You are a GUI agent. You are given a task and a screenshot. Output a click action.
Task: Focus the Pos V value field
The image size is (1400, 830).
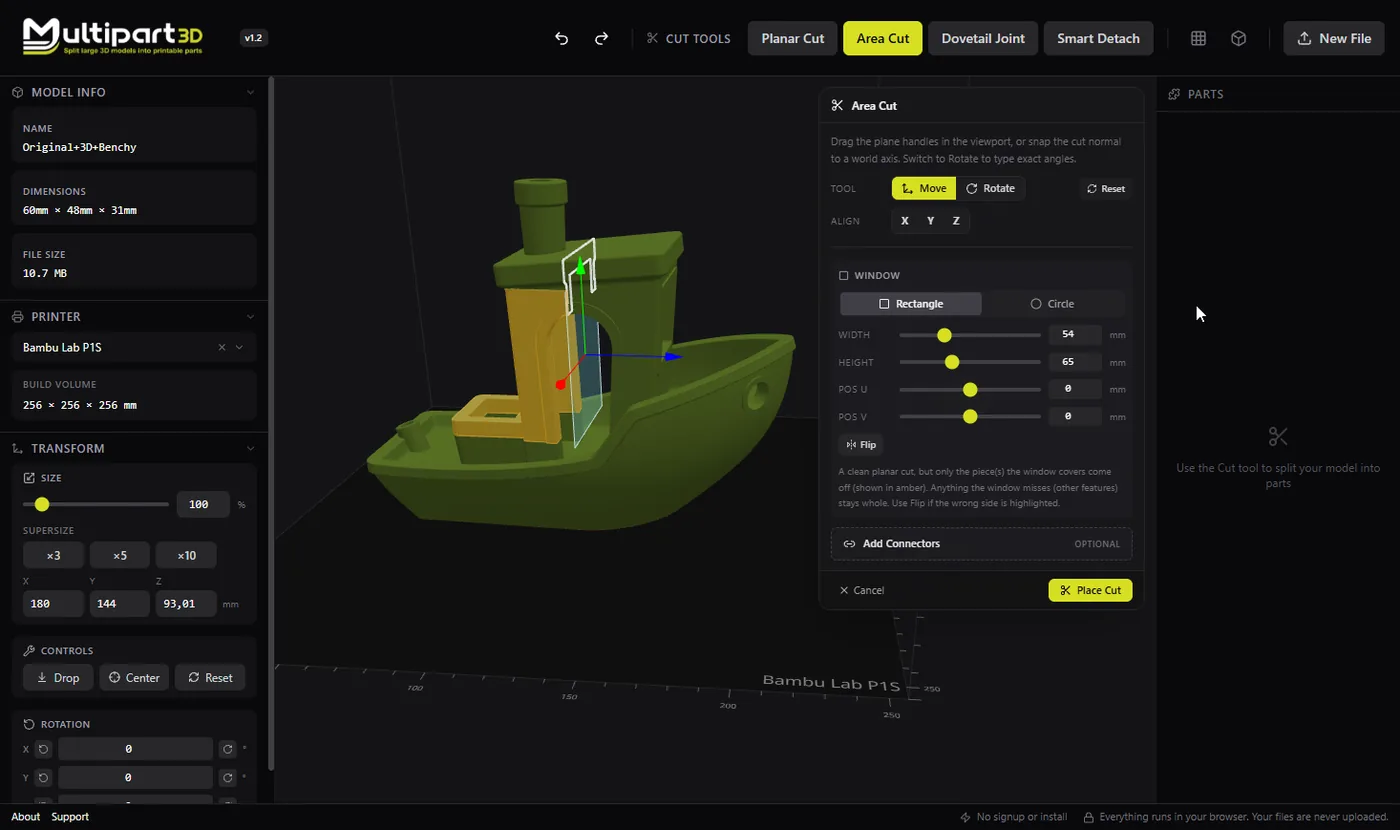pyautogui.click(x=1075, y=416)
